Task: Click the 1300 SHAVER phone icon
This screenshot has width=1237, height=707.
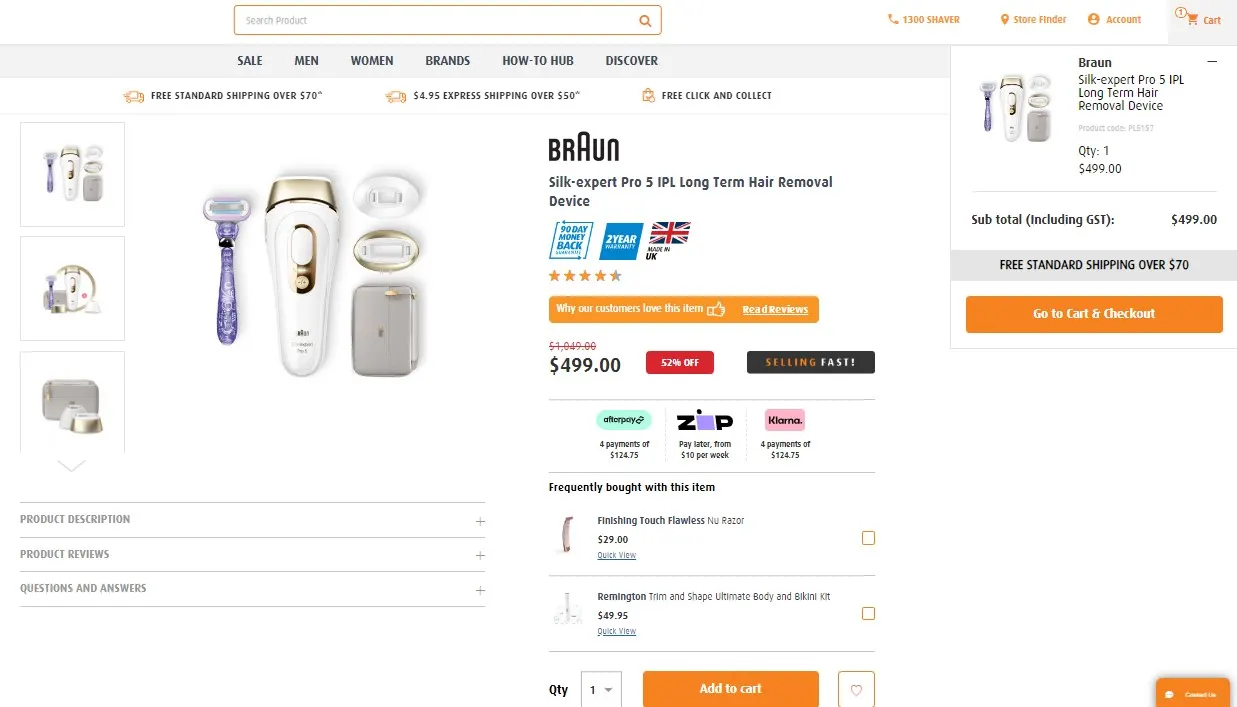Action: pyautogui.click(x=893, y=19)
